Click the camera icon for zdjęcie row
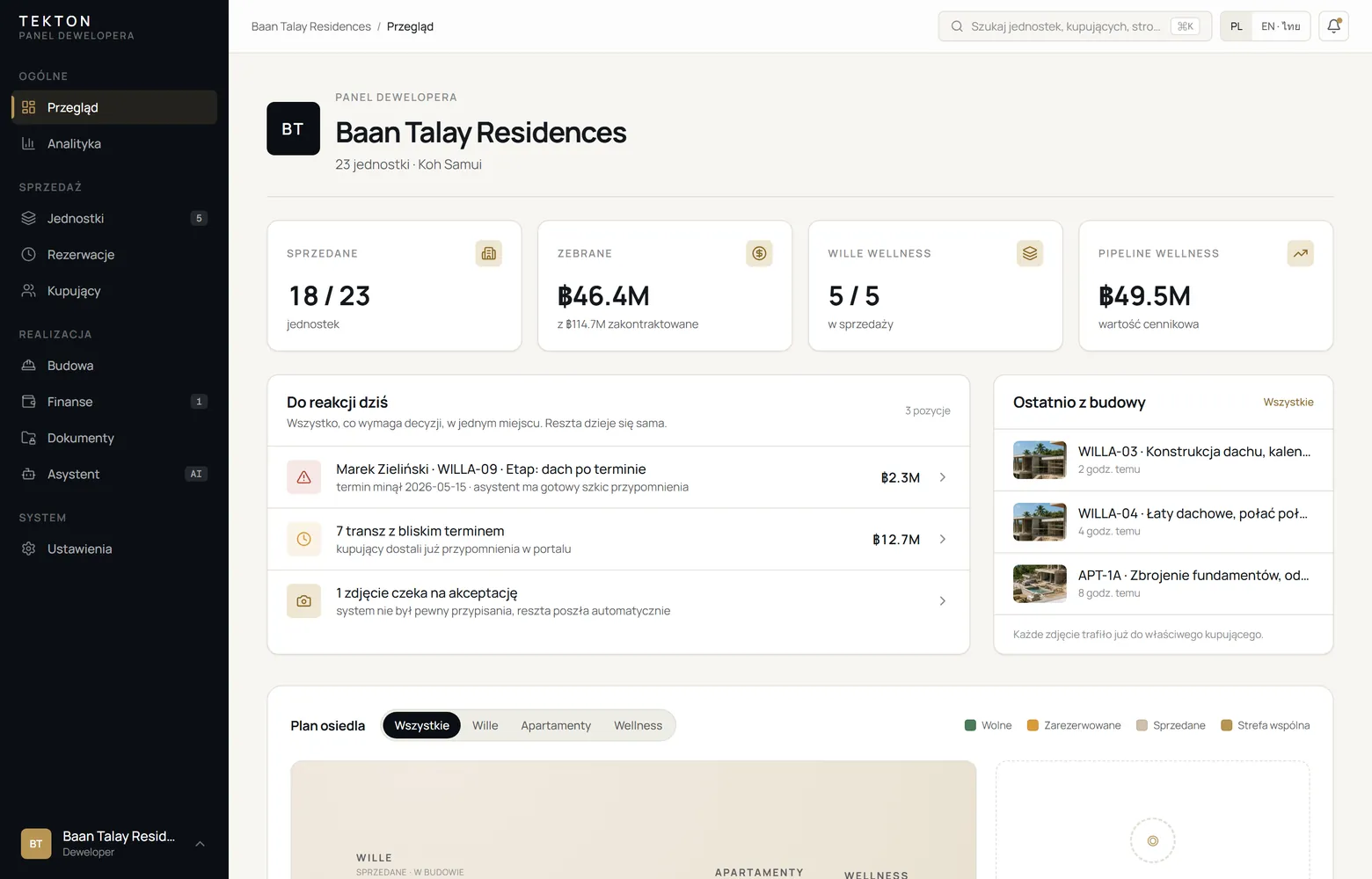The width and height of the screenshot is (1372, 879). (303, 601)
